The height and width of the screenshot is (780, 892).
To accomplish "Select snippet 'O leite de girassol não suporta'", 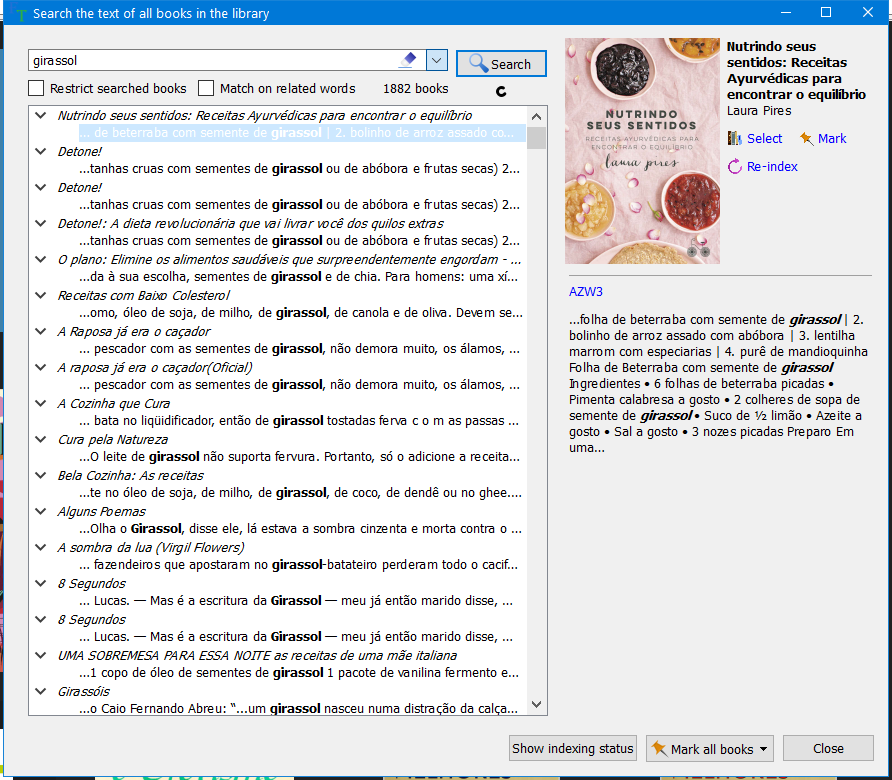I will click(299, 456).
